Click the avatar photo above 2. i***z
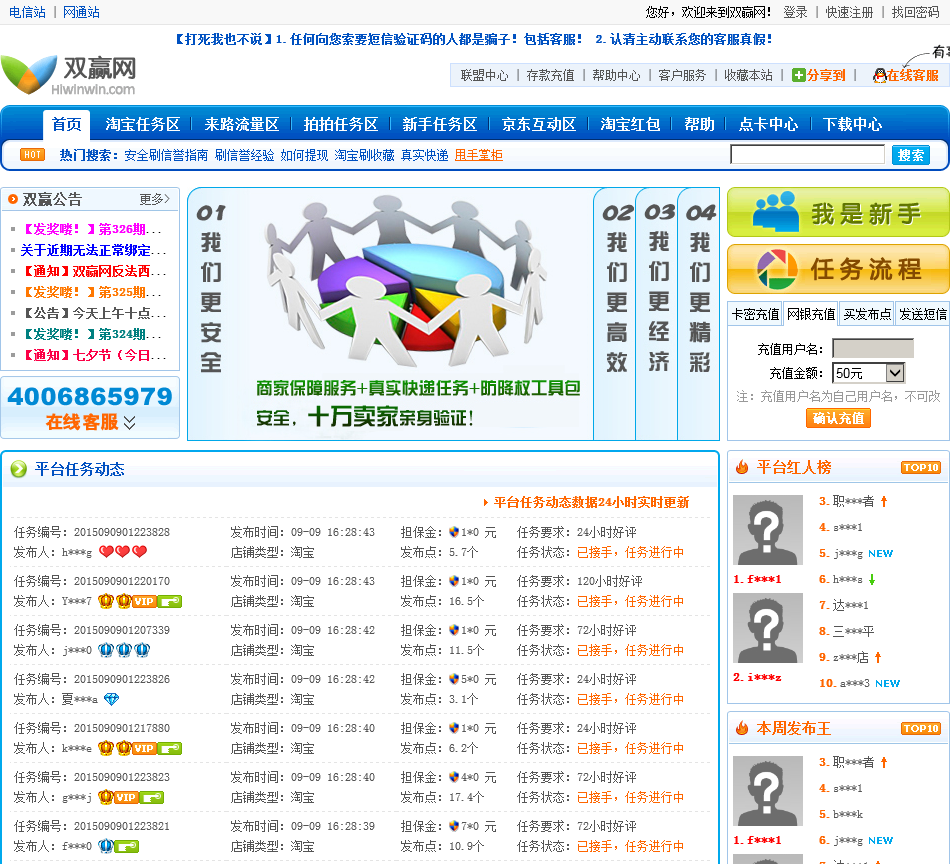The height and width of the screenshot is (864, 950). [768, 628]
